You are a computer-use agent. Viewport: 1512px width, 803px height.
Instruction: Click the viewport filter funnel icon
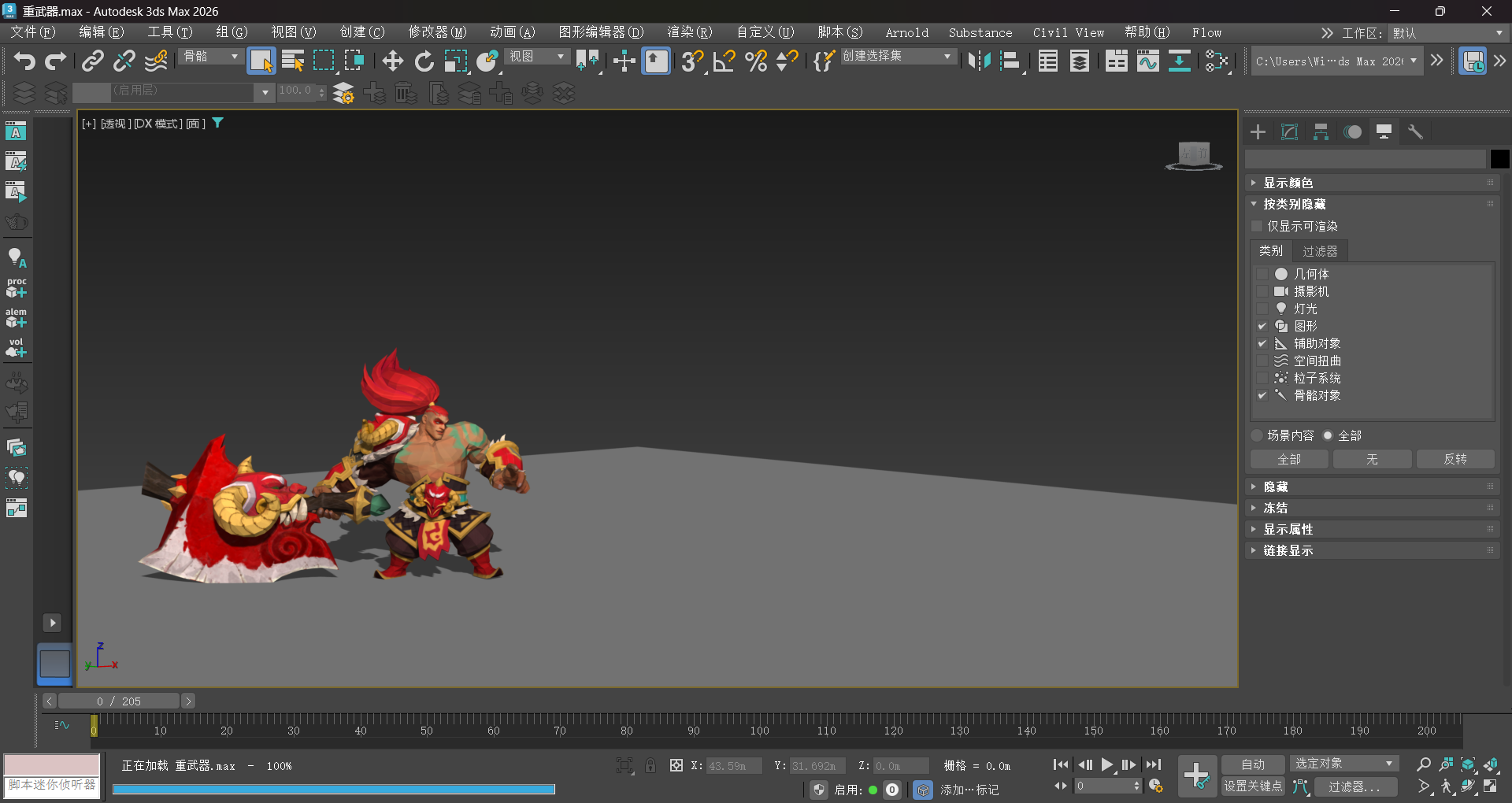pos(218,123)
